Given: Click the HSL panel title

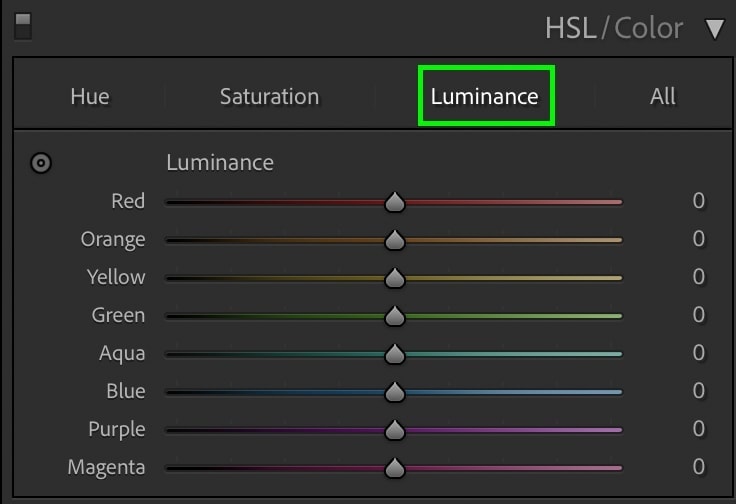Looking at the screenshot, I should (x=571, y=29).
